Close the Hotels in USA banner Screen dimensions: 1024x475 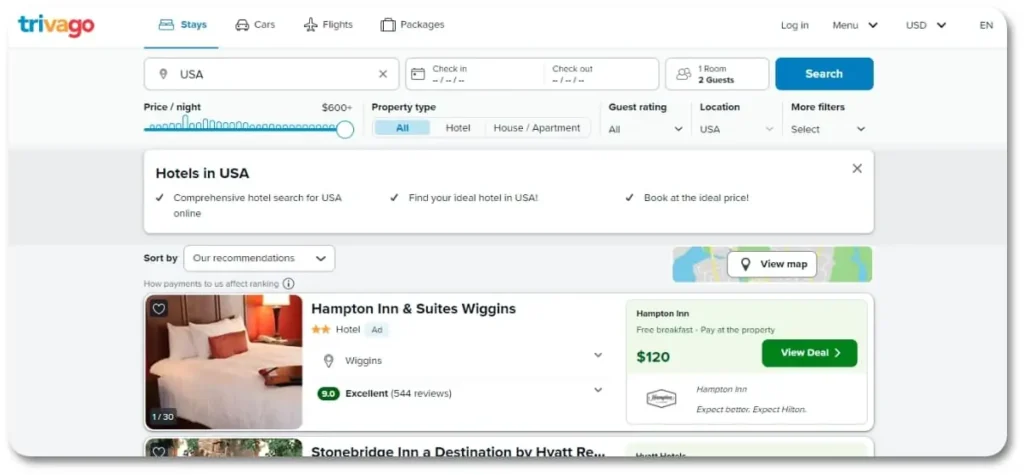pos(857,169)
